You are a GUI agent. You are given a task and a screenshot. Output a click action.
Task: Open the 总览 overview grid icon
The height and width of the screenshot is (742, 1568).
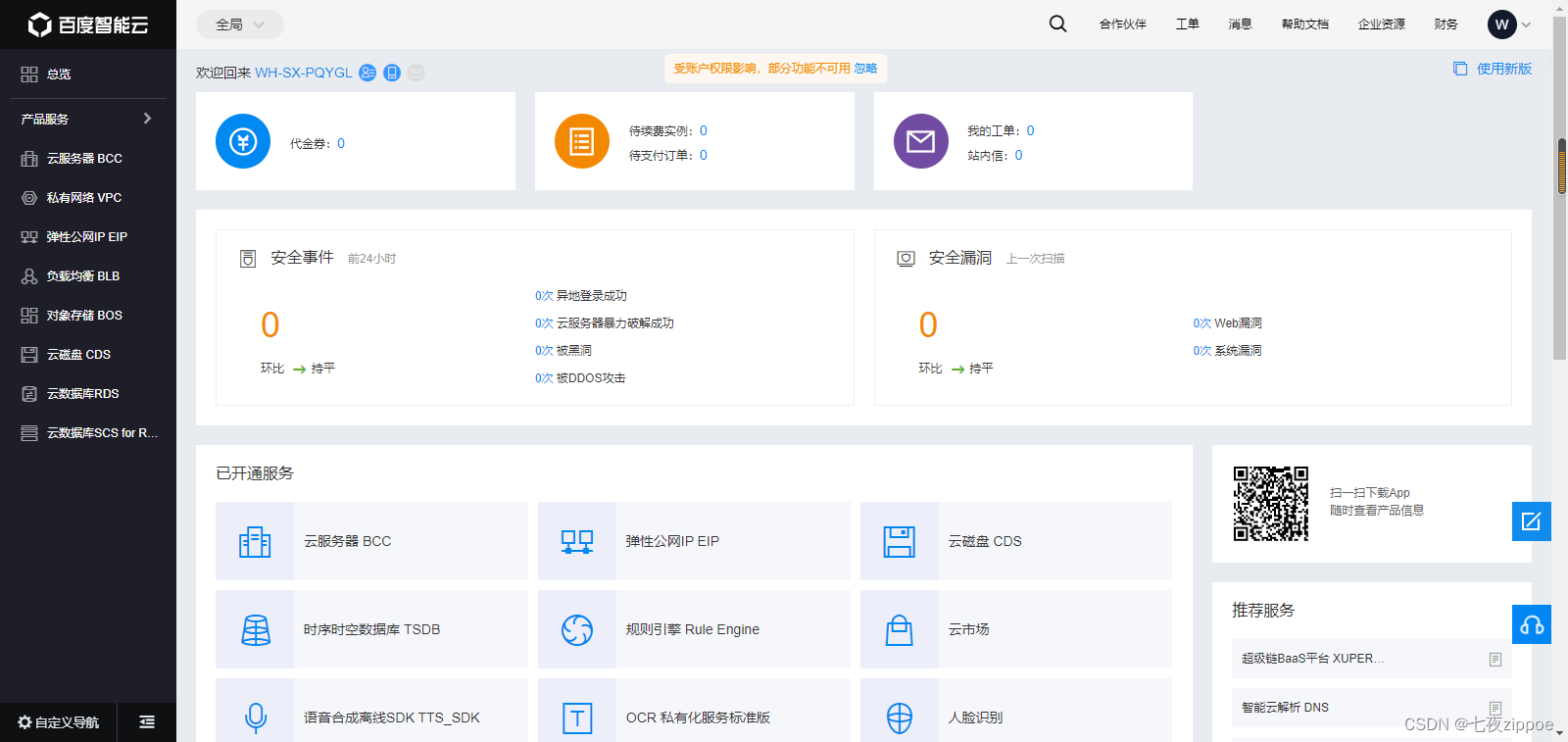29,74
